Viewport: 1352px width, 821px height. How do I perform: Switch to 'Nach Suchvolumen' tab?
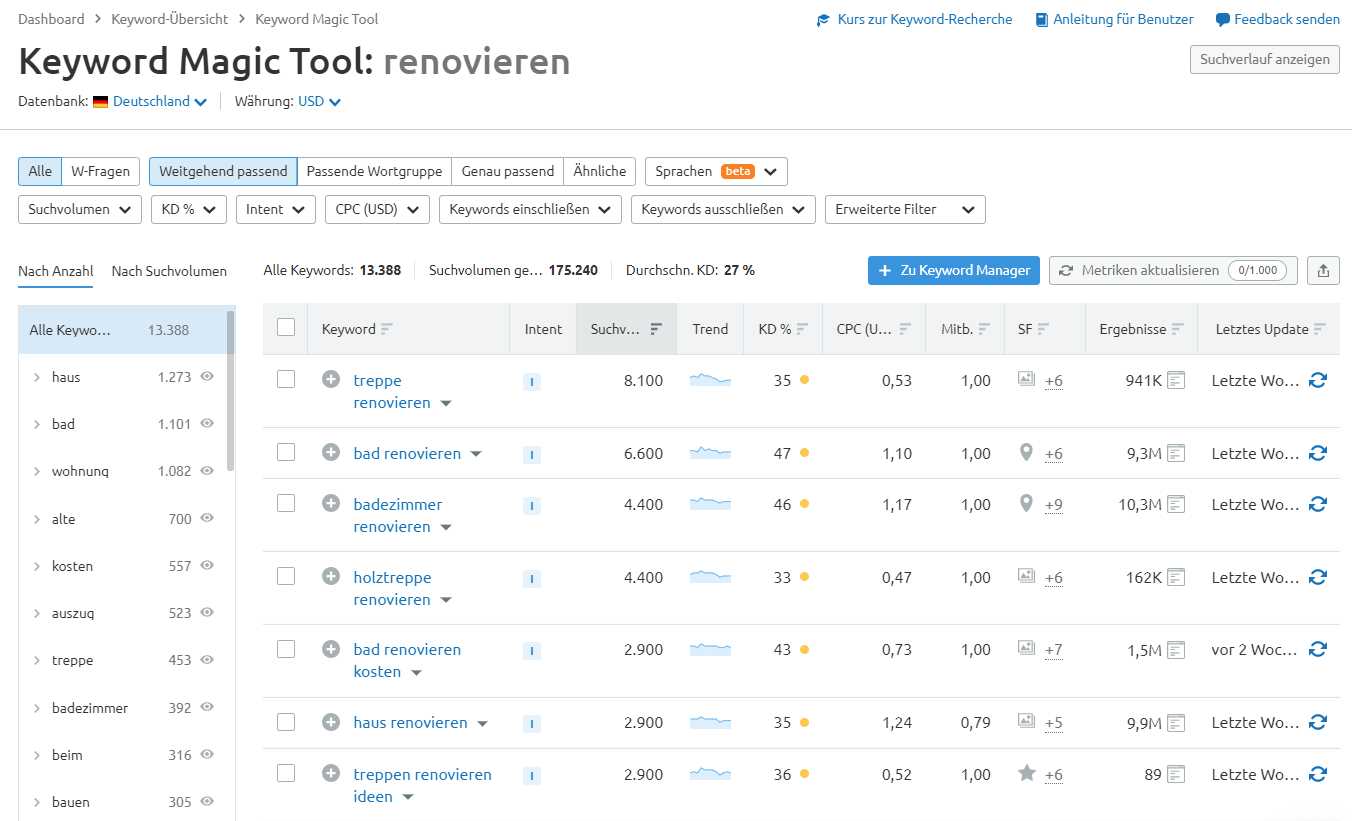pyautogui.click(x=169, y=271)
